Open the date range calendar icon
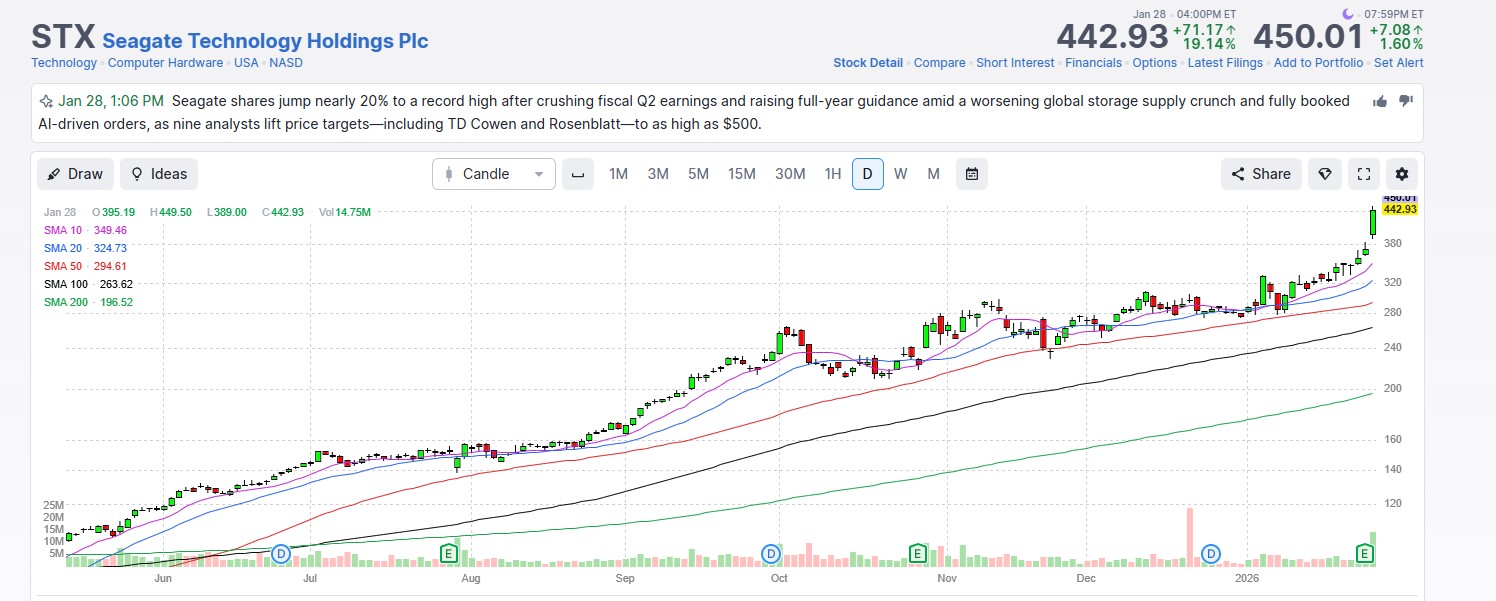The image size is (1496, 601). (971, 174)
